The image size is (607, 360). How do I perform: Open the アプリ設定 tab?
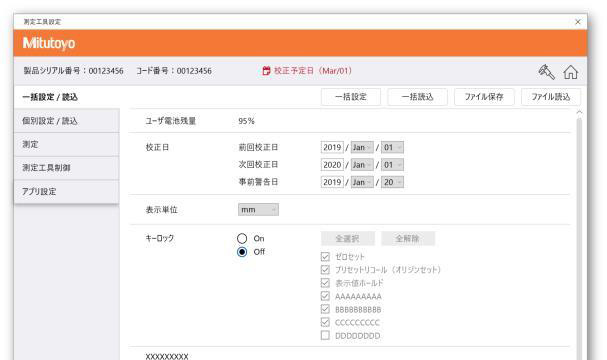coord(67,192)
